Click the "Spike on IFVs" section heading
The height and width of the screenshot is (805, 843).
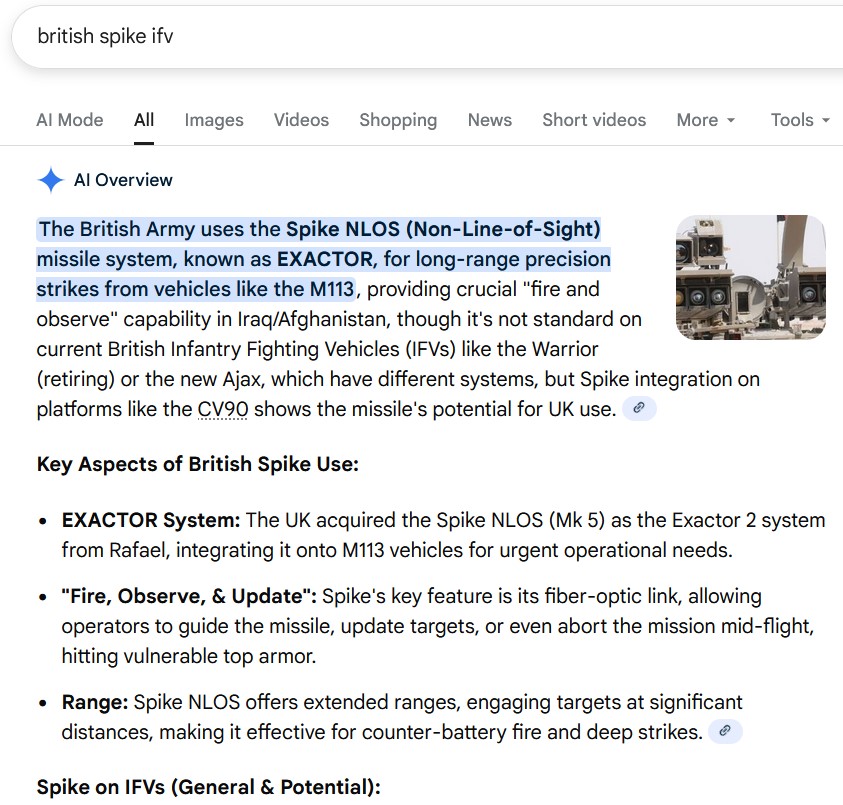click(x=208, y=787)
